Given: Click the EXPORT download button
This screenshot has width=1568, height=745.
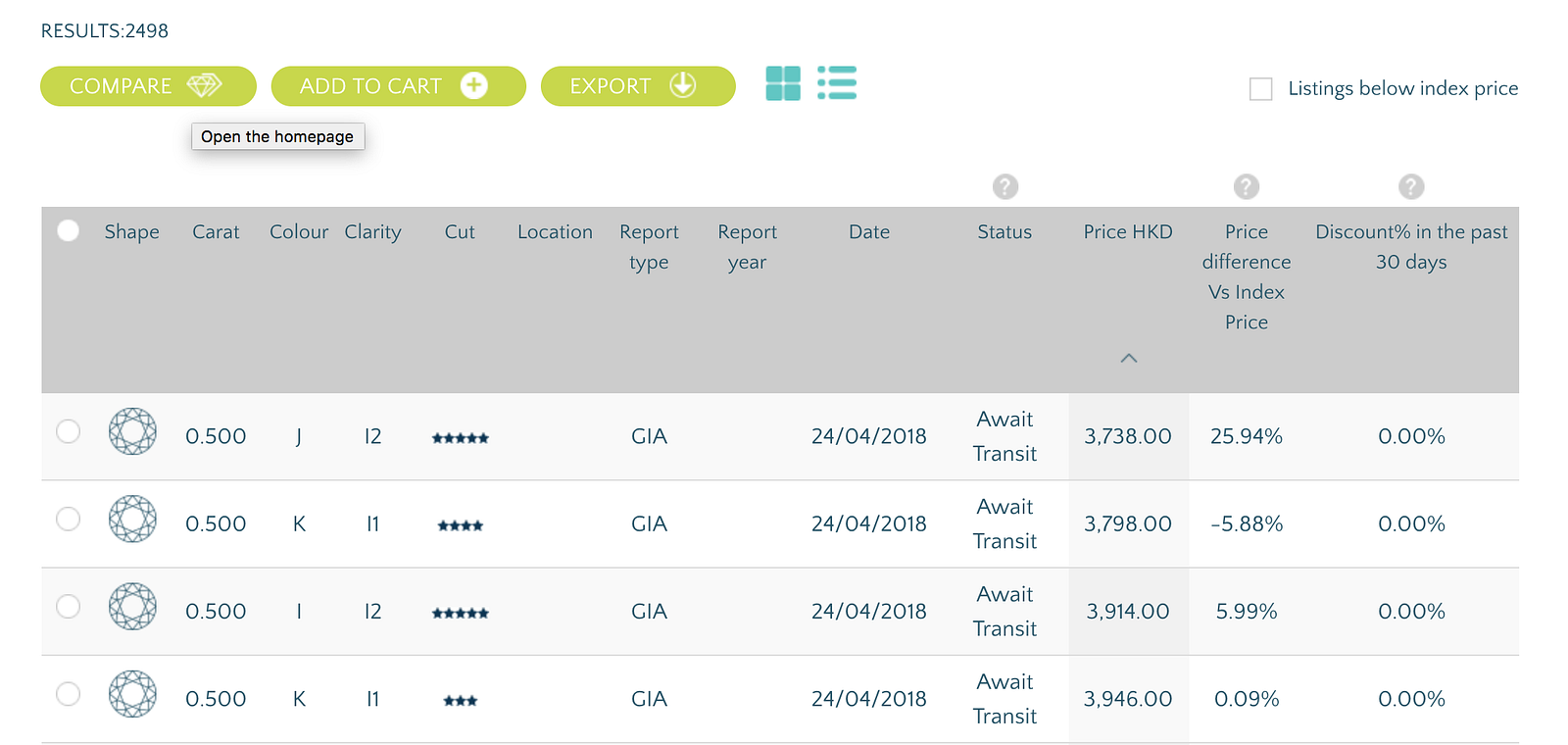Looking at the screenshot, I should pos(638,86).
